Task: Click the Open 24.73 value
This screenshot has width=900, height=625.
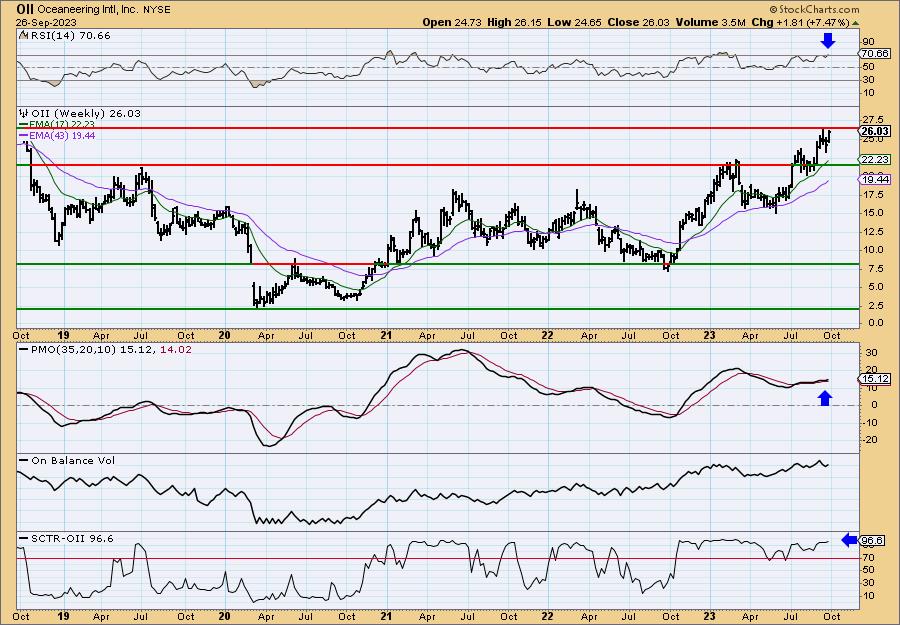Action: (x=452, y=22)
